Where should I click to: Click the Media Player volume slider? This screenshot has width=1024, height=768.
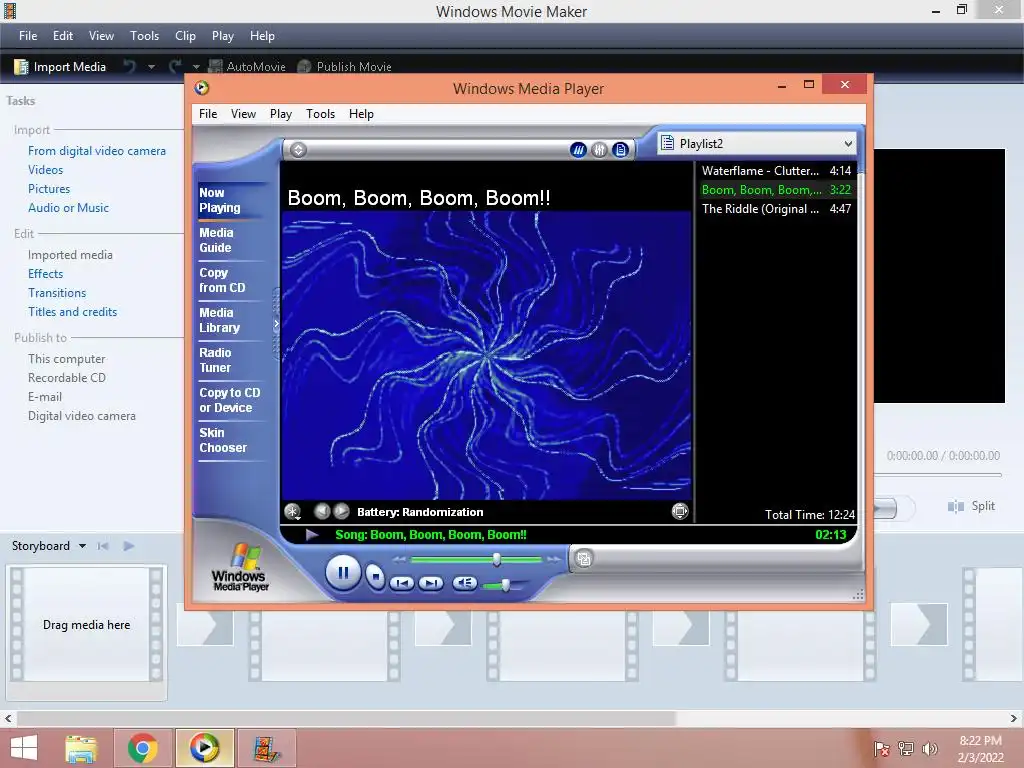tap(503, 585)
